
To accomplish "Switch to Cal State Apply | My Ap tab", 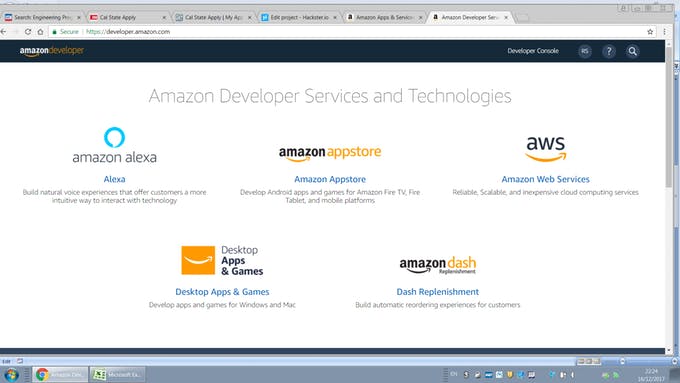I will tap(212, 17).
